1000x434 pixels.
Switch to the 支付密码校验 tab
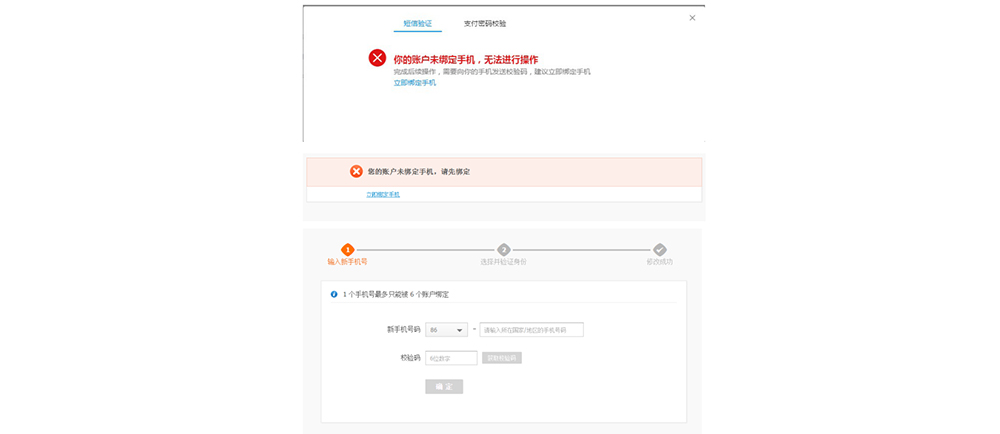click(x=485, y=23)
